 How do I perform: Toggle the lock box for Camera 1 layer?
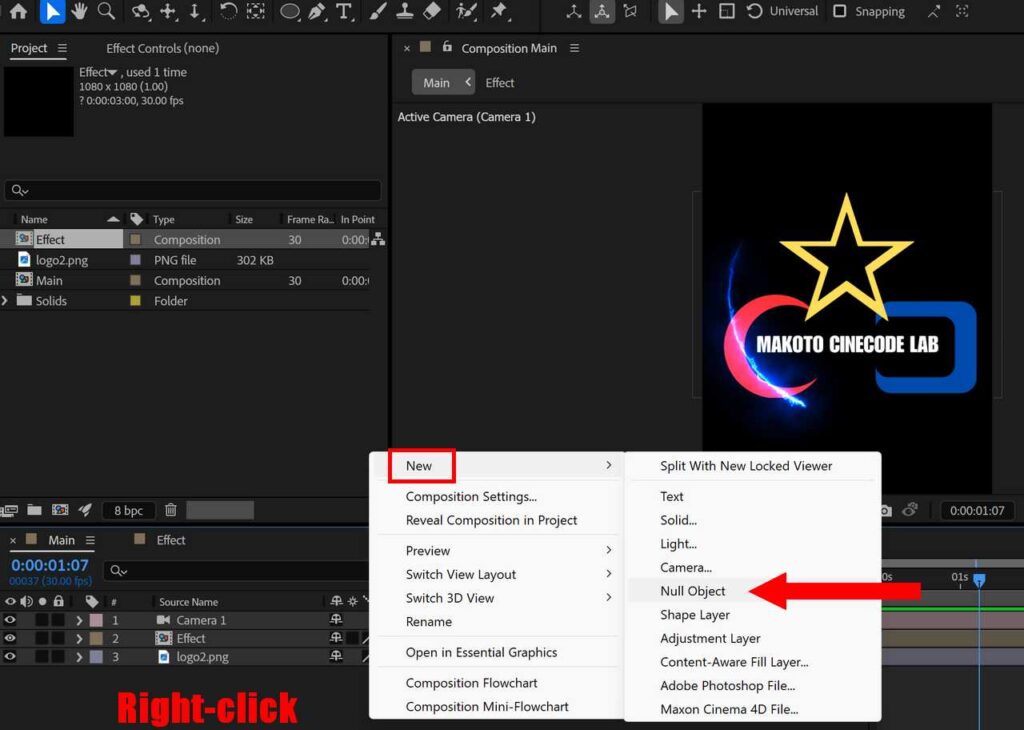click(58, 620)
